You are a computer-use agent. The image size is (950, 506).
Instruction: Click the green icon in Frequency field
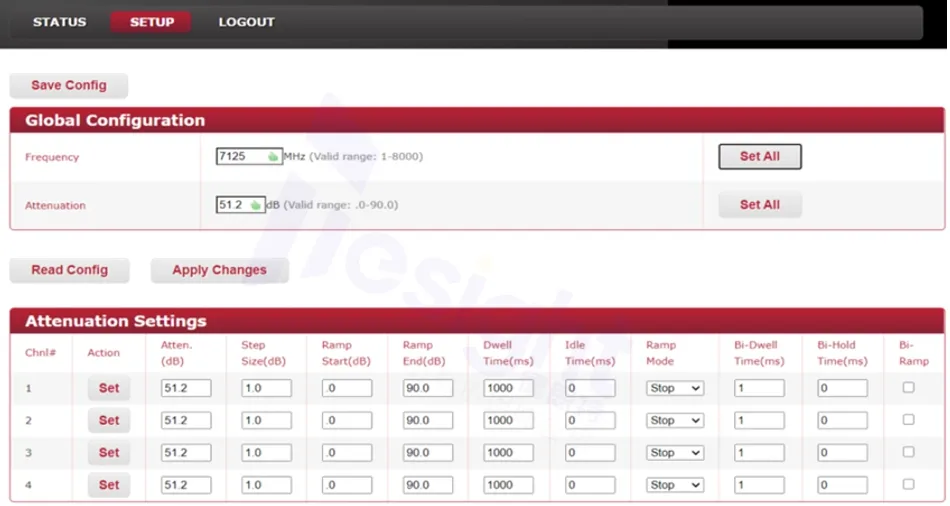click(273, 157)
